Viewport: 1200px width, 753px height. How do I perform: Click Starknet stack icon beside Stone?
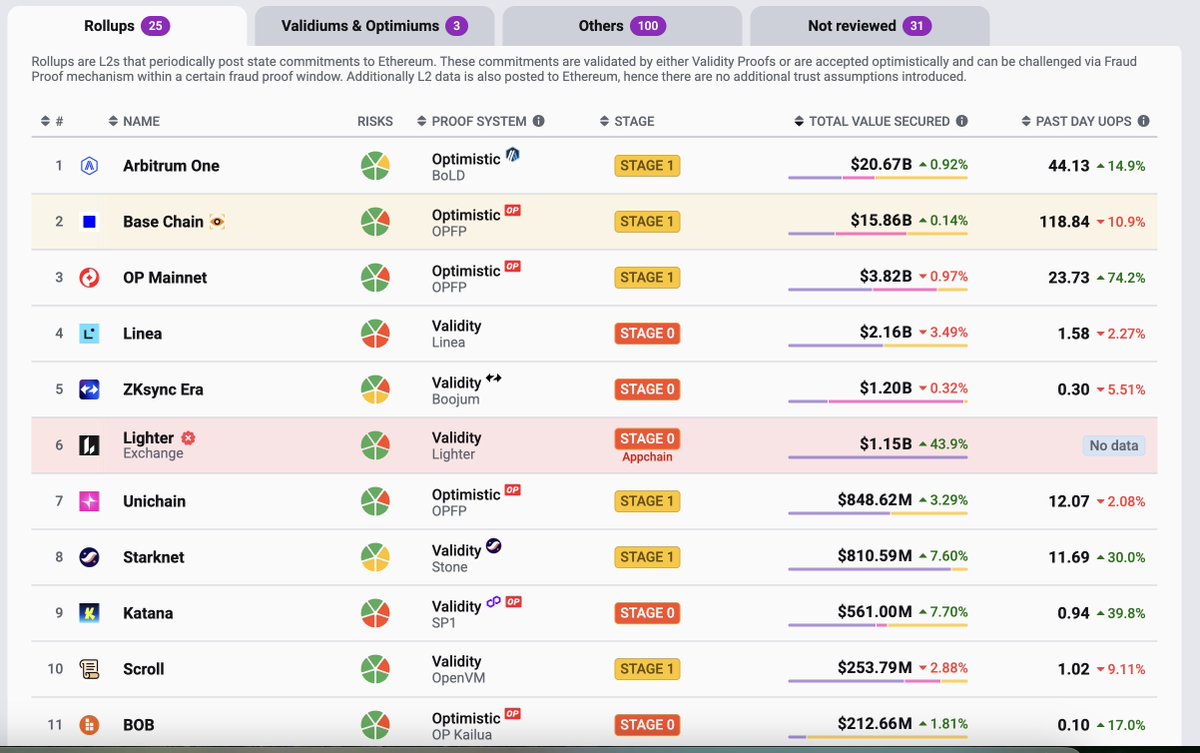click(493, 546)
